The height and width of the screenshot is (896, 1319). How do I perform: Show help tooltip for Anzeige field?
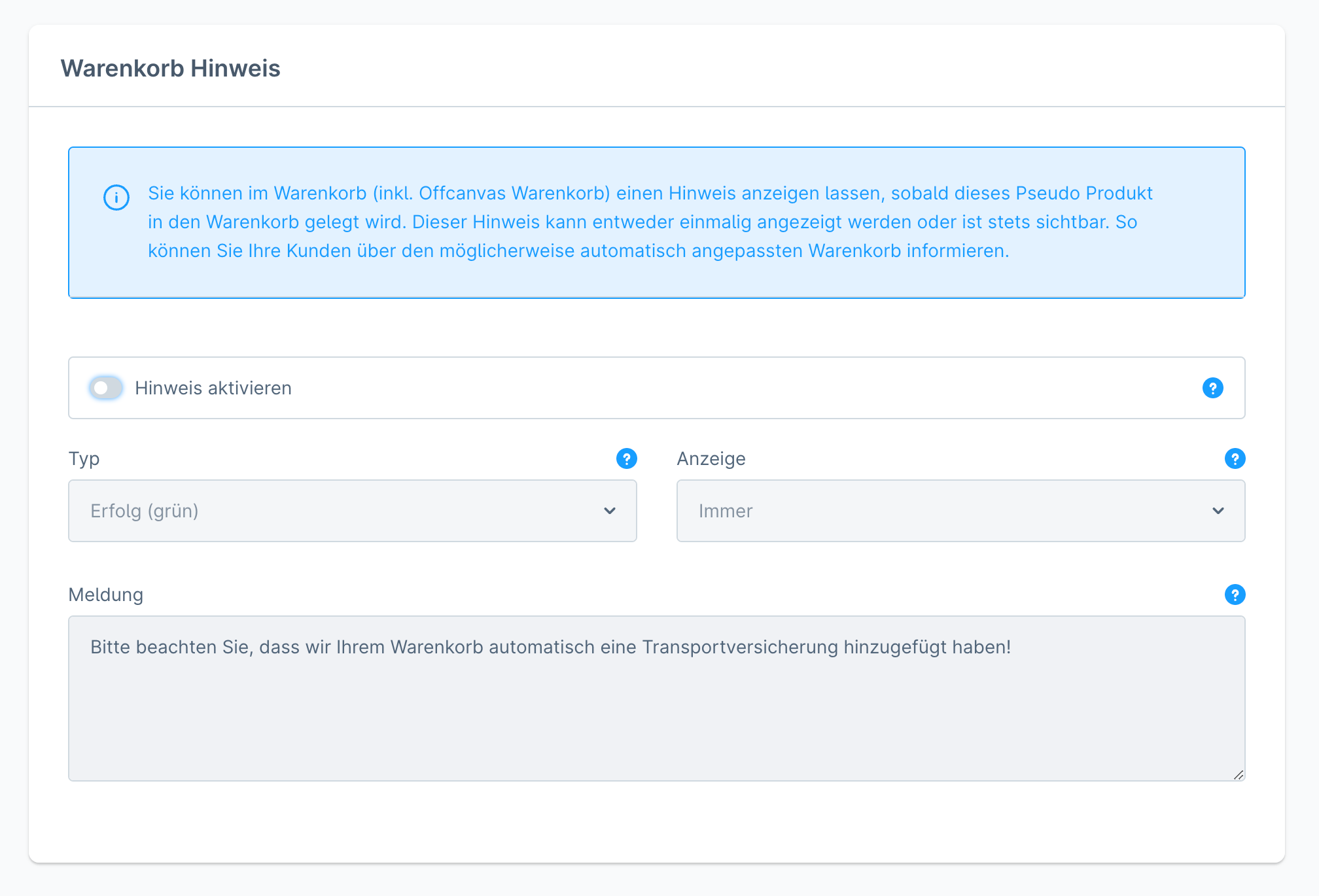click(1235, 458)
